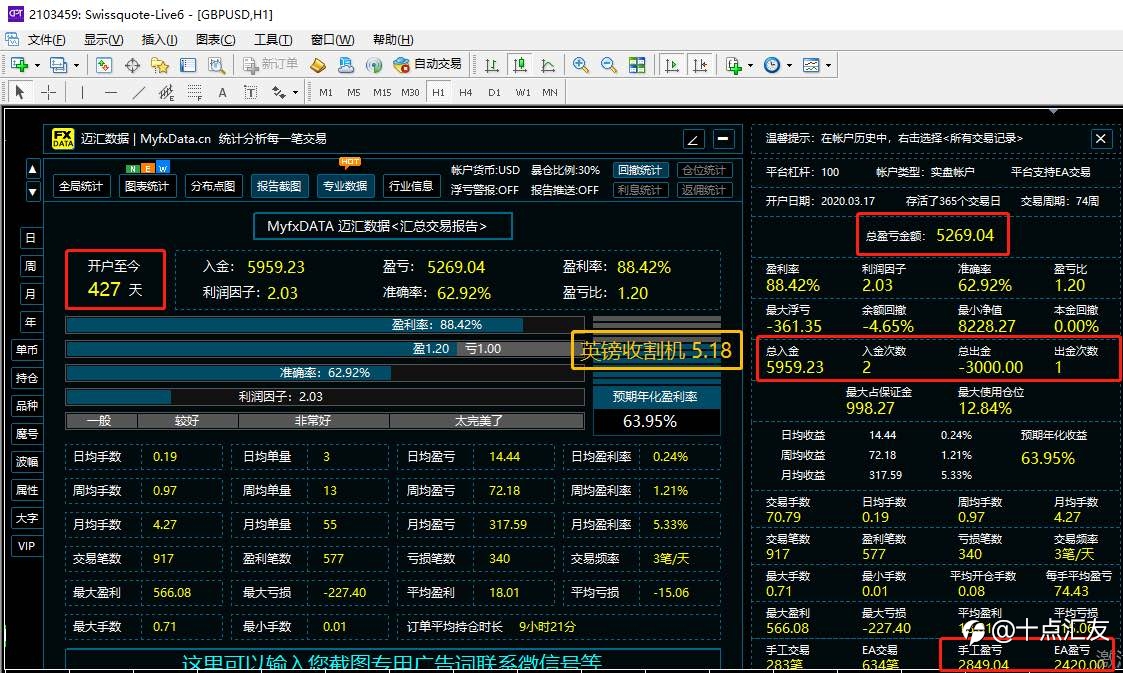Select the arrow cursor tool

coord(20,92)
